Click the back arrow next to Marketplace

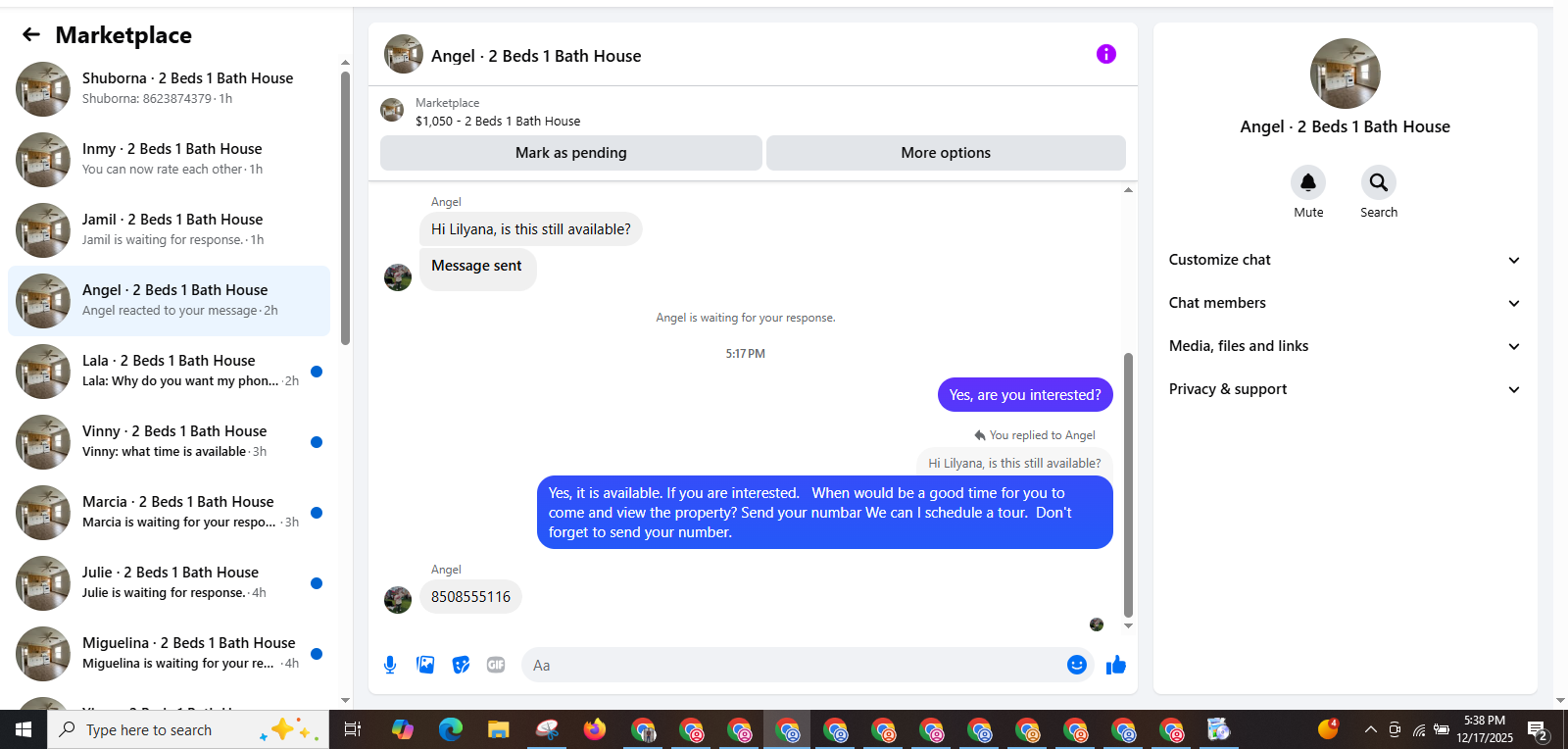point(31,35)
